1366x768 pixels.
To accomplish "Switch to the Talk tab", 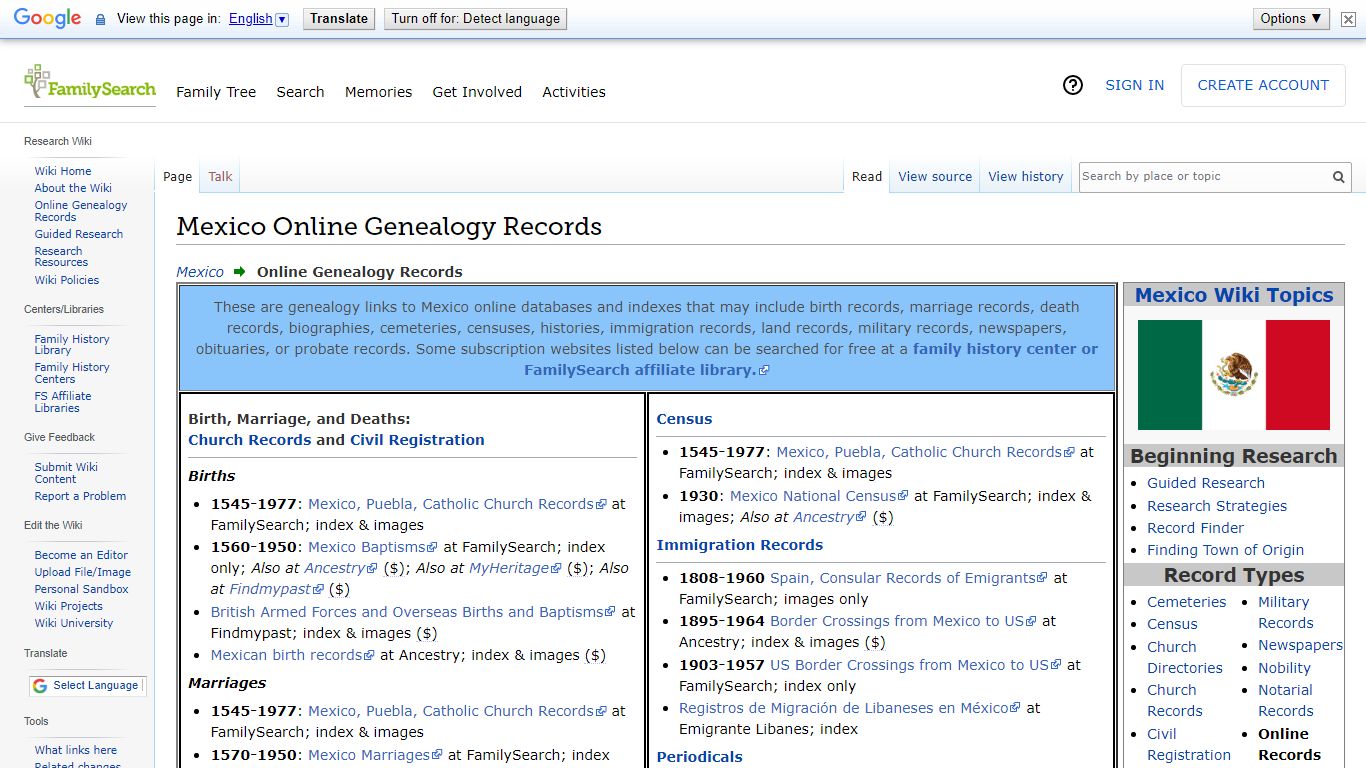I will coord(220,177).
